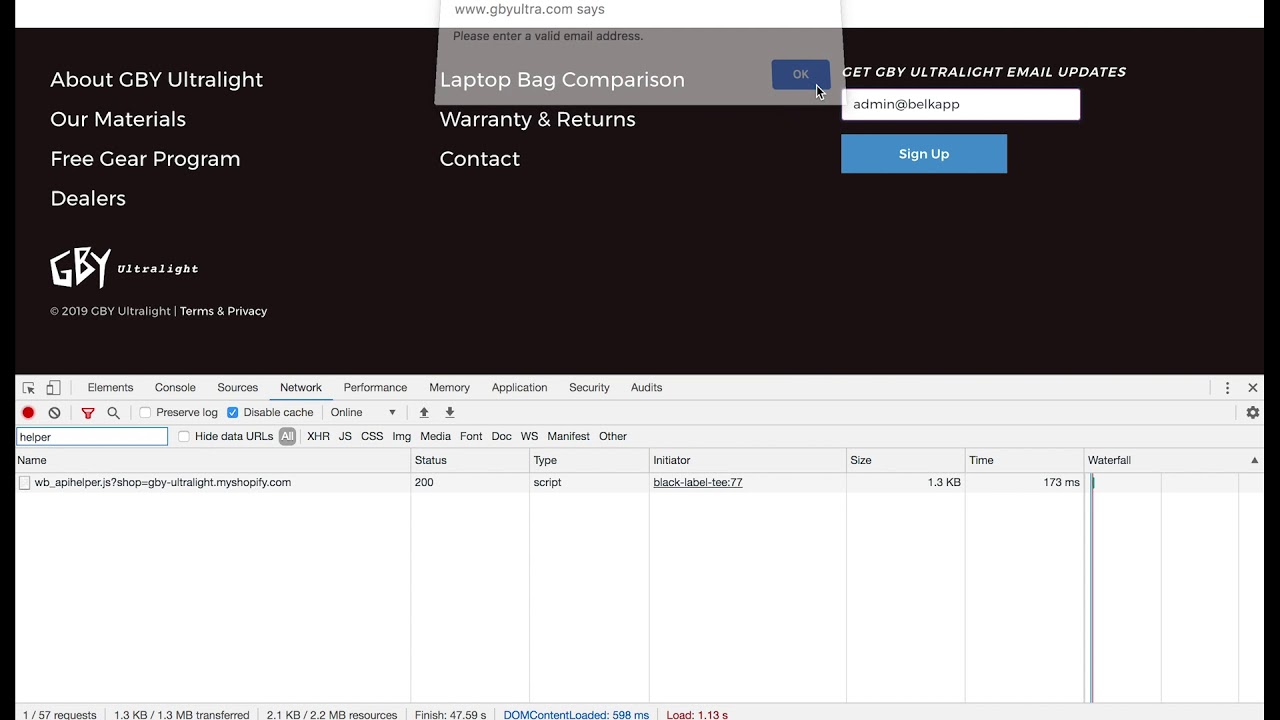Open the Contact link
Viewport: 1280px width, 720px height.
480,159
